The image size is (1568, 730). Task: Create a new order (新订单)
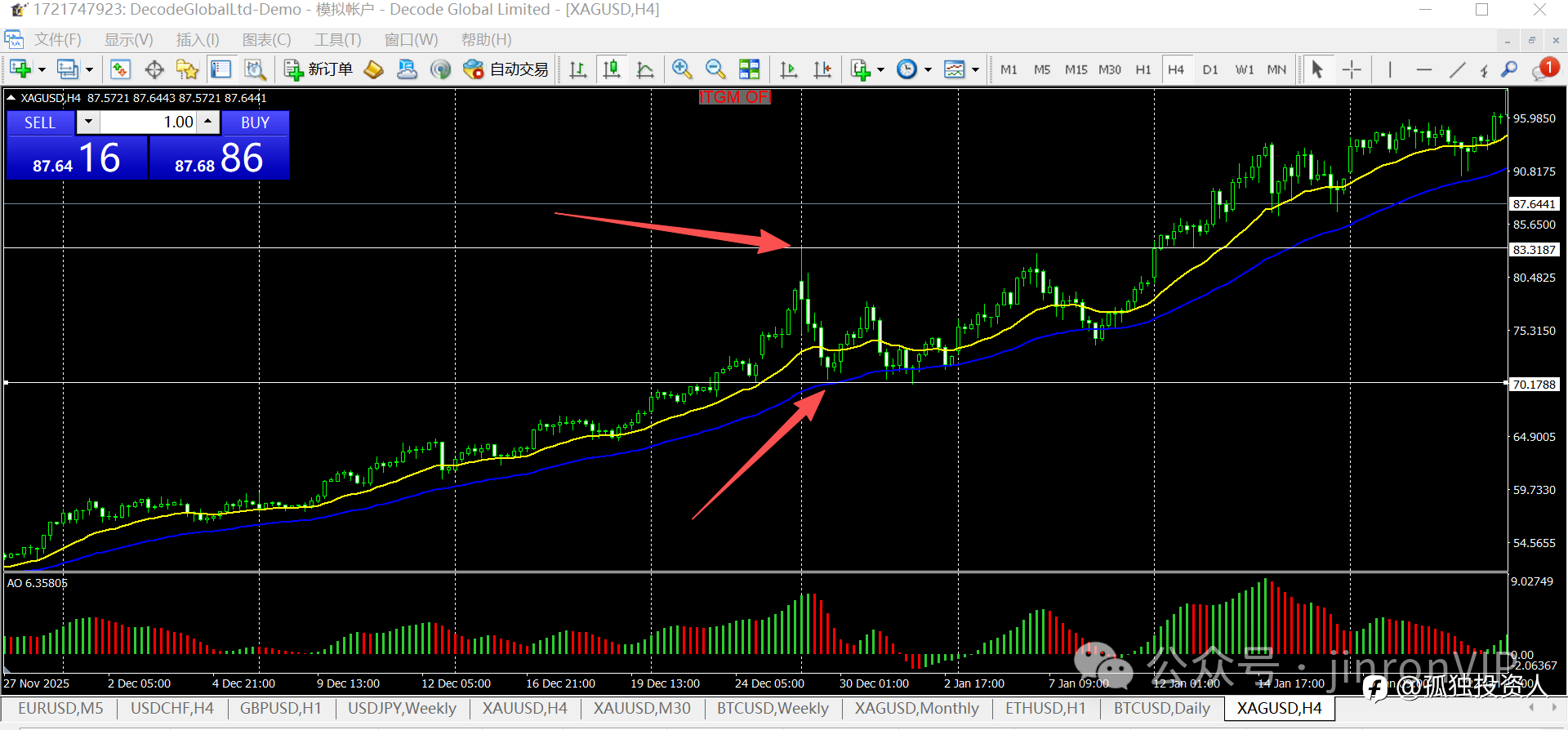click(318, 69)
